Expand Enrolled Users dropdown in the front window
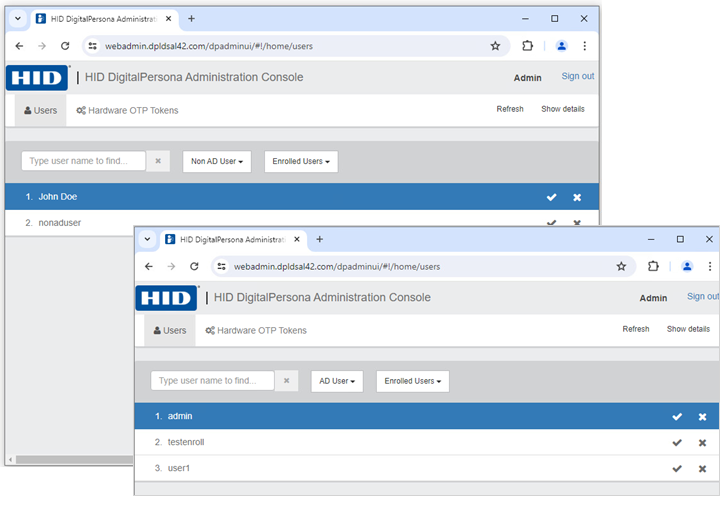725x505 pixels. (412, 381)
